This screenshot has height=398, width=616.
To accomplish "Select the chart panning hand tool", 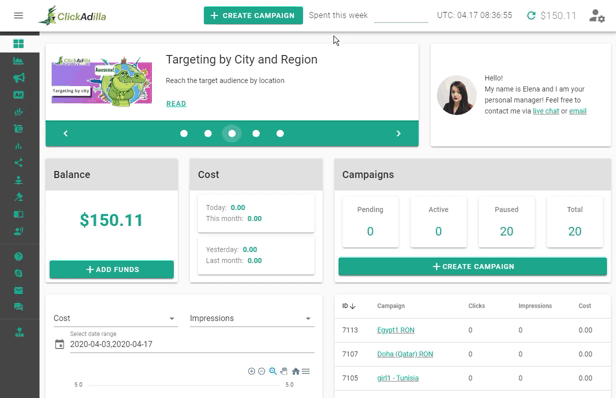I will (x=284, y=371).
